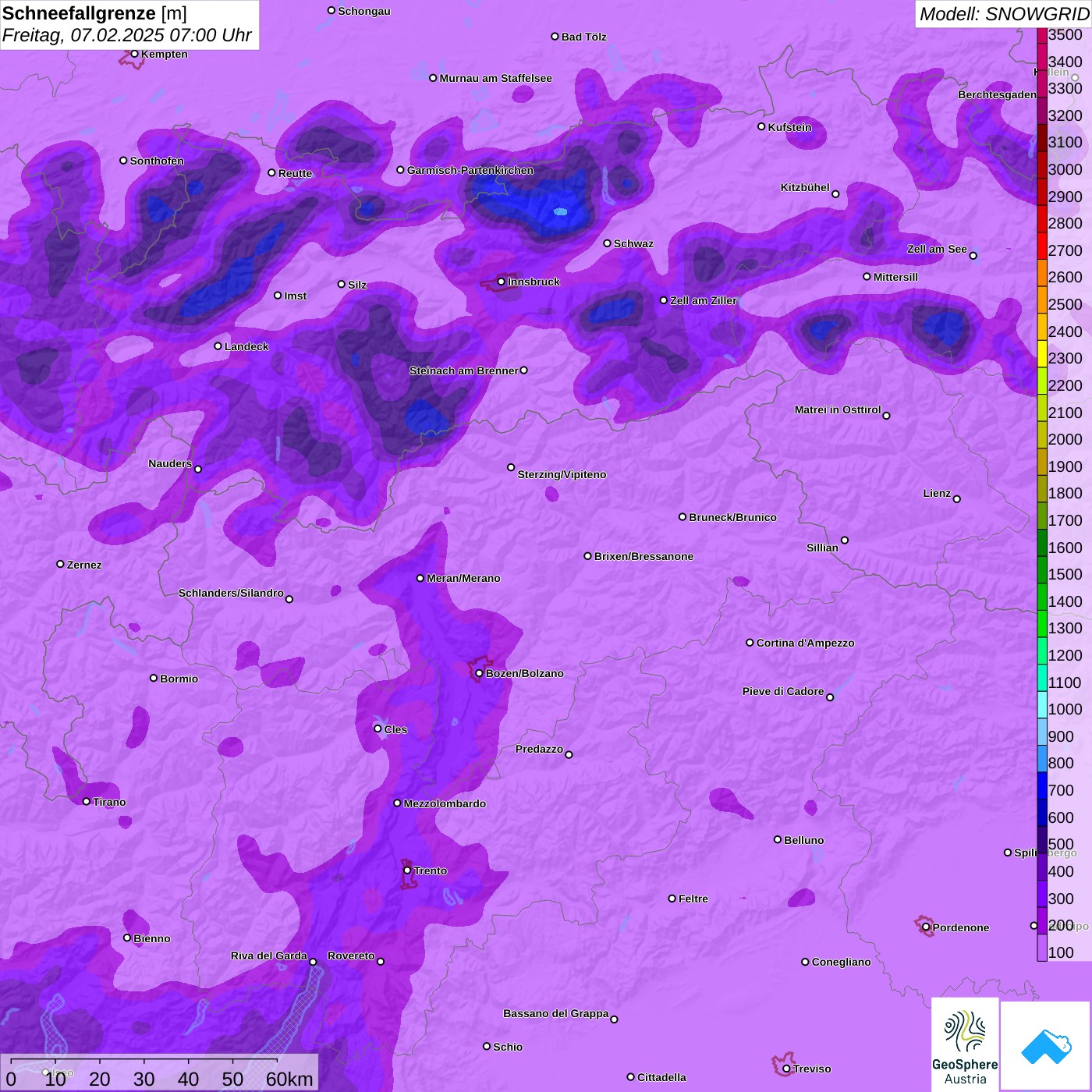1092x1092 pixels.
Task: Click the 'Sterzing/Vipiteno' label
Action: 562,474
